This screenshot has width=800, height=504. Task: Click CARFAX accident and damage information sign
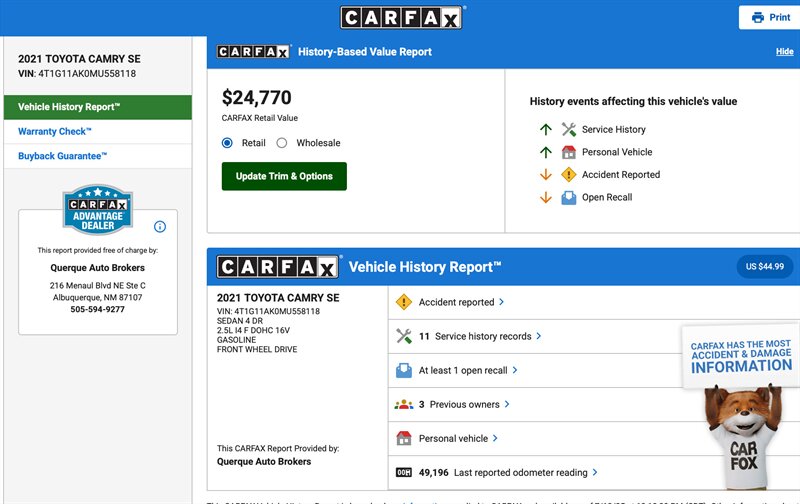click(741, 357)
